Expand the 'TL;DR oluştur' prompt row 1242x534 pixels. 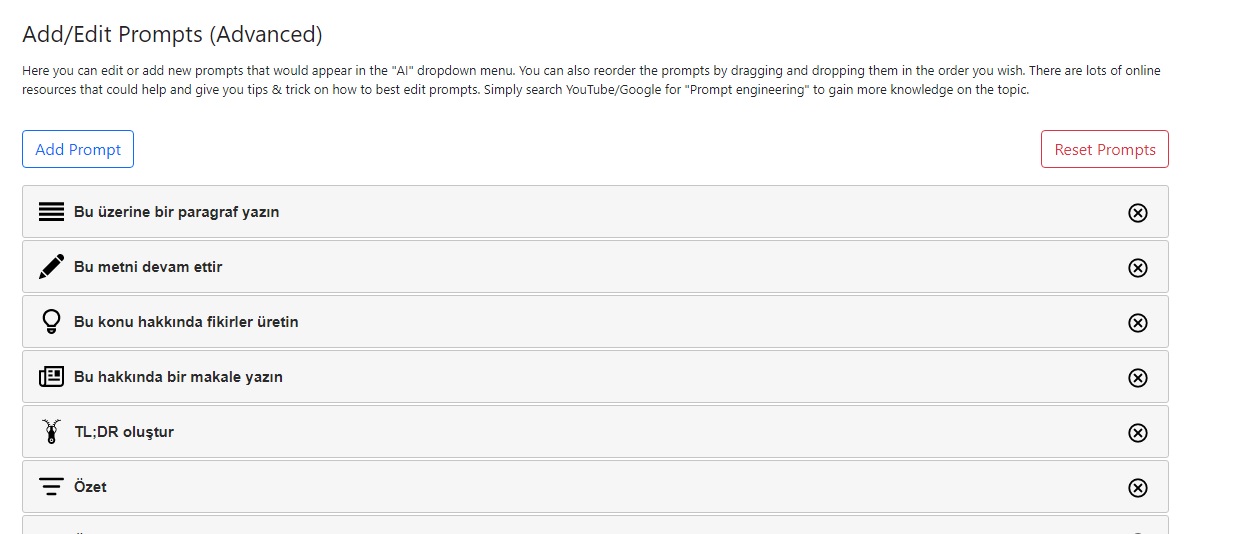click(595, 432)
